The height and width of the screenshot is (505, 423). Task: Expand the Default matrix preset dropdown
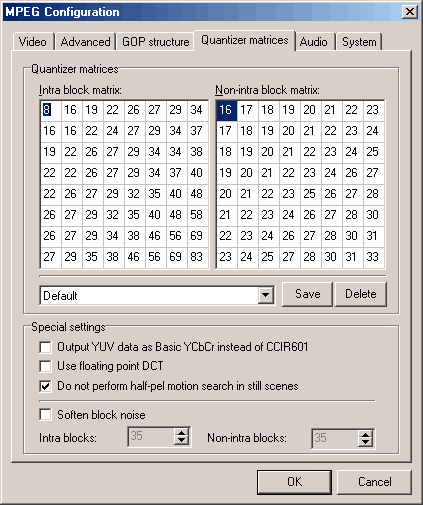tap(266, 295)
